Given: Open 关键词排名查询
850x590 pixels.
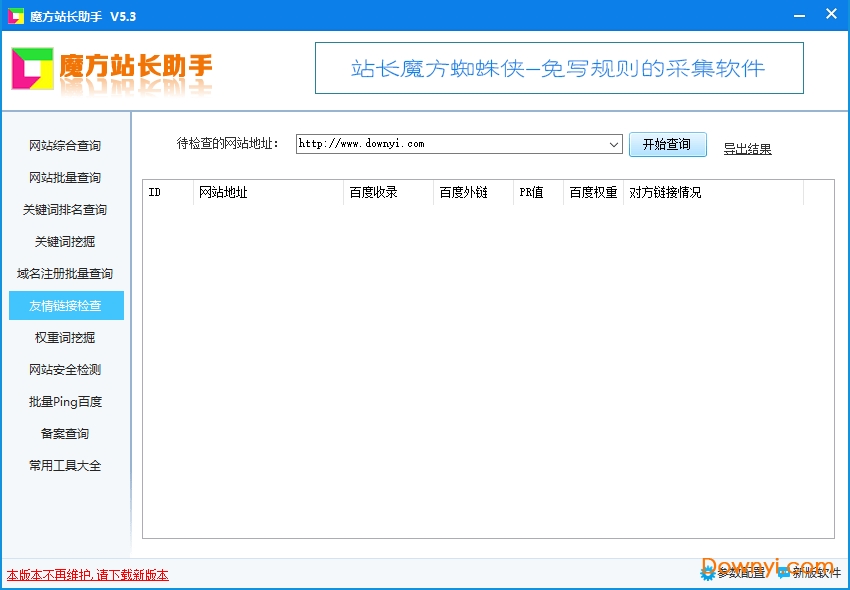Looking at the screenshot, I should (x=66, y=209).
